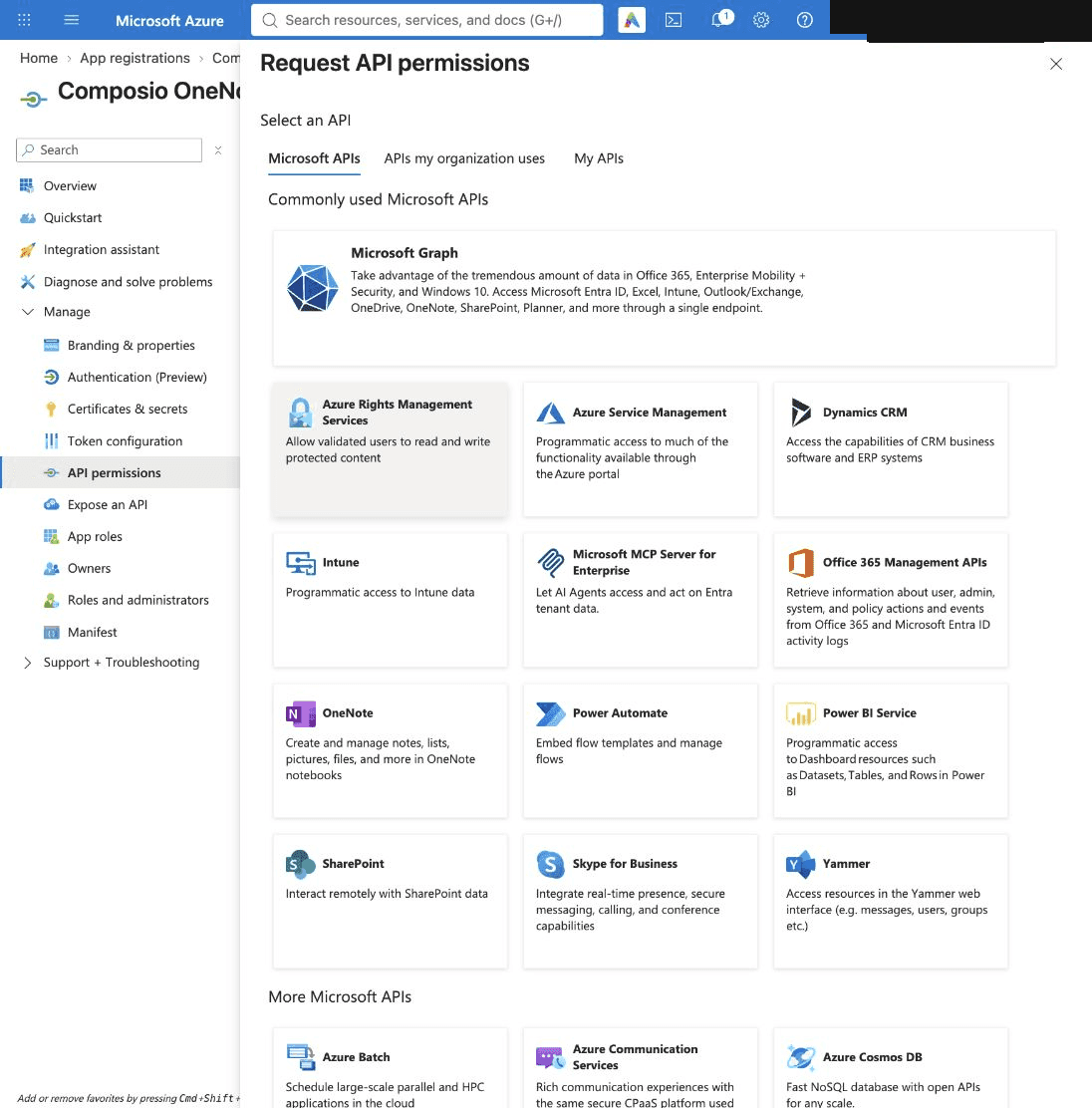Click the OneNote icon
This screenshot has height=1108, width=1092.
[x=300, y=713]
